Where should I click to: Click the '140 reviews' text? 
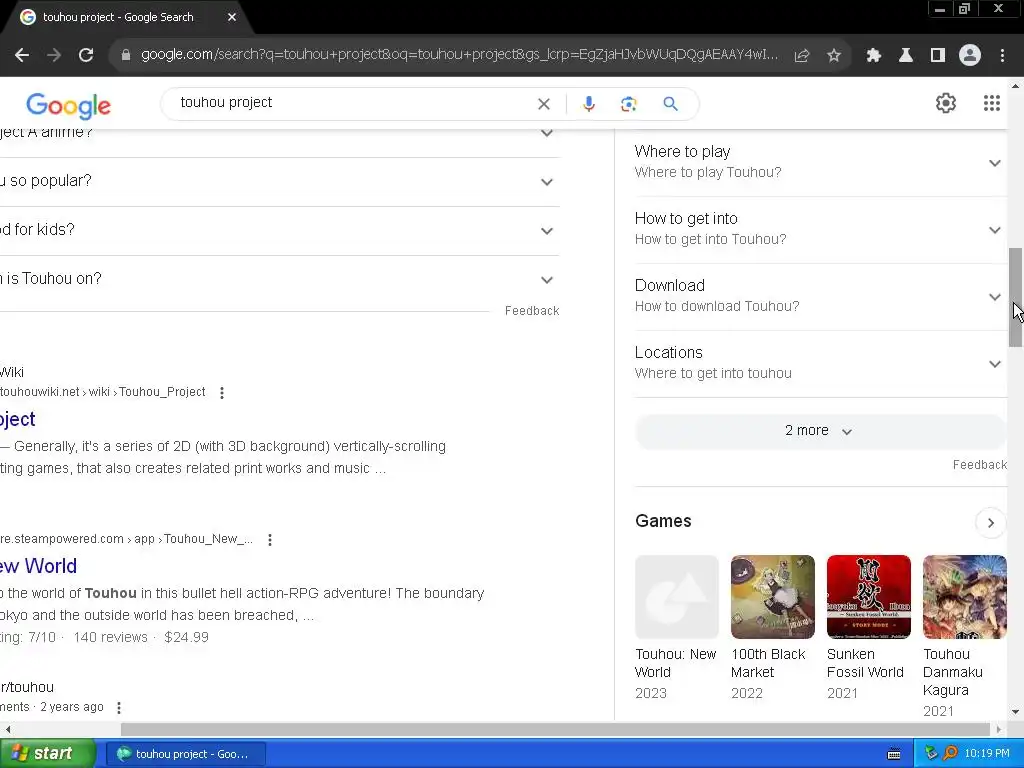110,637
